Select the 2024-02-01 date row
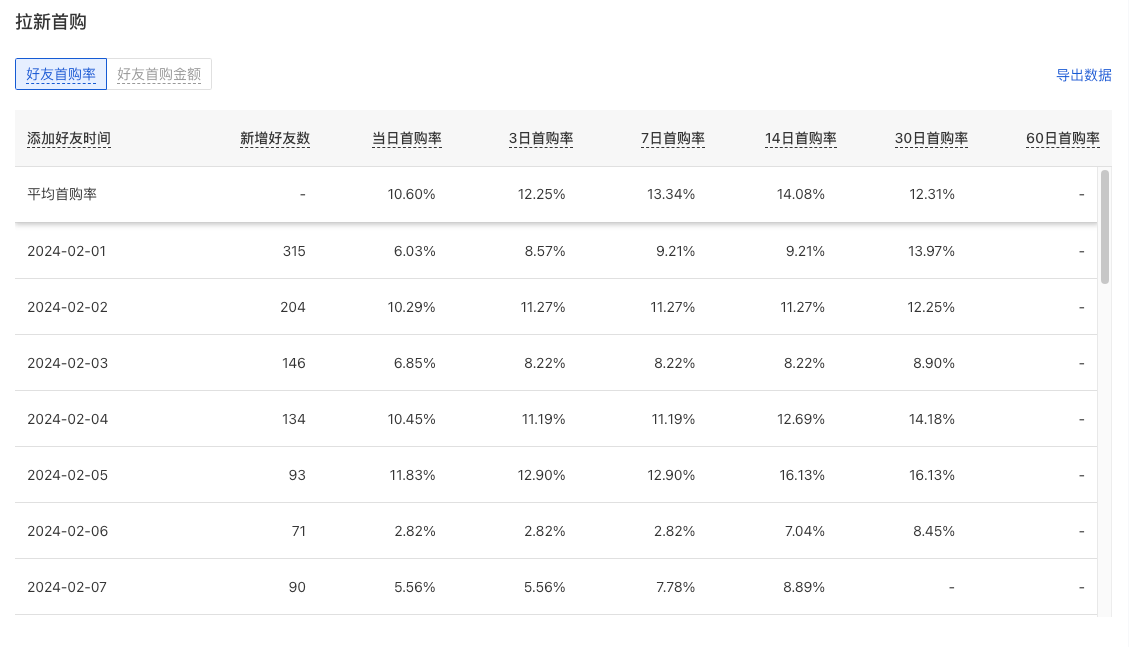This screenshot has width=1129, height=647. click(x=556, y=251)
